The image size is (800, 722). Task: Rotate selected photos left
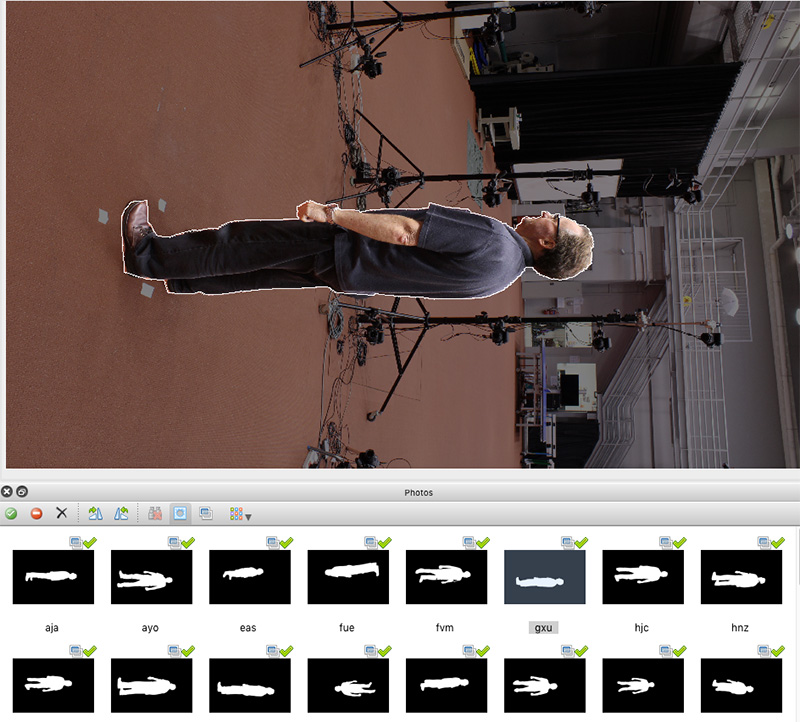click(x=121, y=513)
